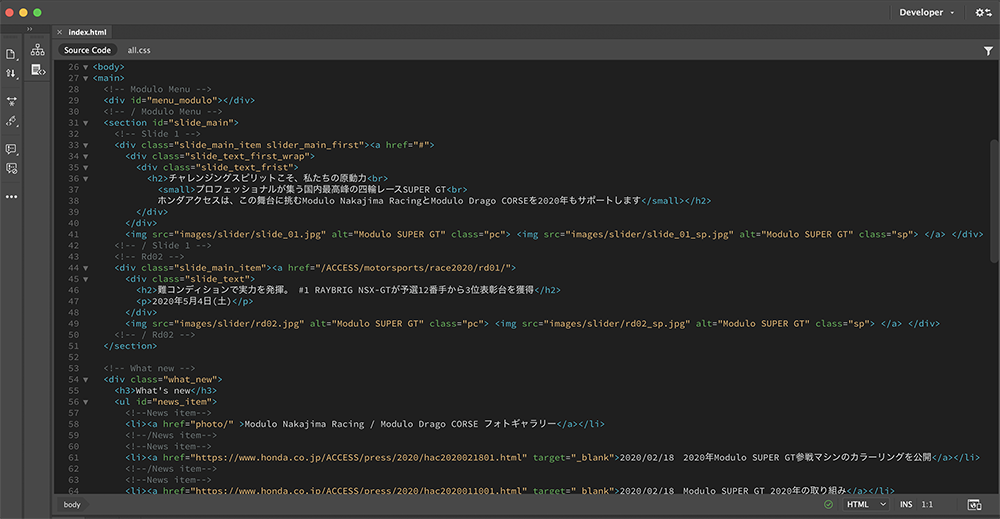Image resolution: width=1000 pixels, height=519 pixels.
Task: Open the site structure tree icon
Action: [38, 50]
